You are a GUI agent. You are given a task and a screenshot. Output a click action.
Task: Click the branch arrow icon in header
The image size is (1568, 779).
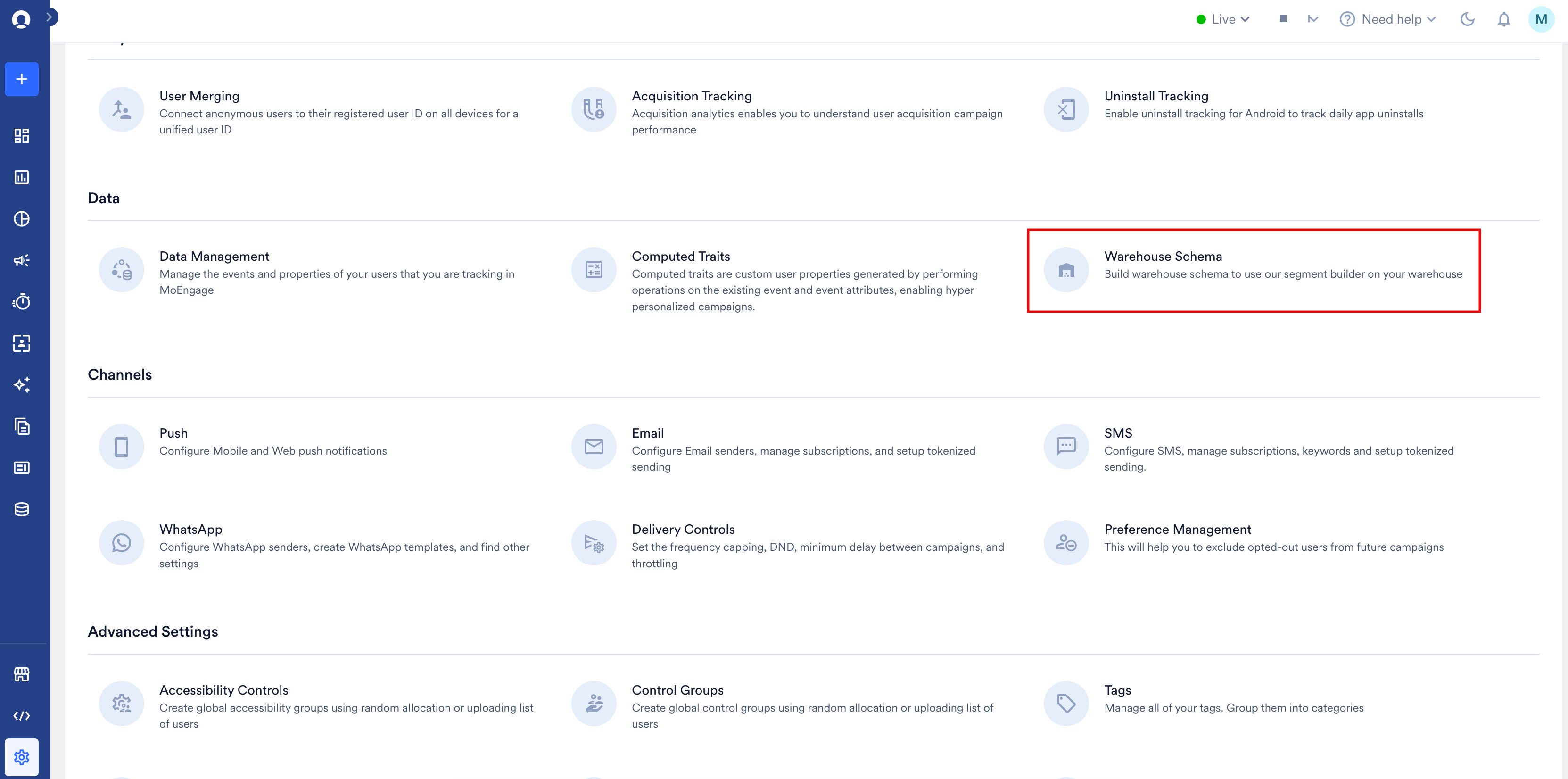tap(1312, 19)
